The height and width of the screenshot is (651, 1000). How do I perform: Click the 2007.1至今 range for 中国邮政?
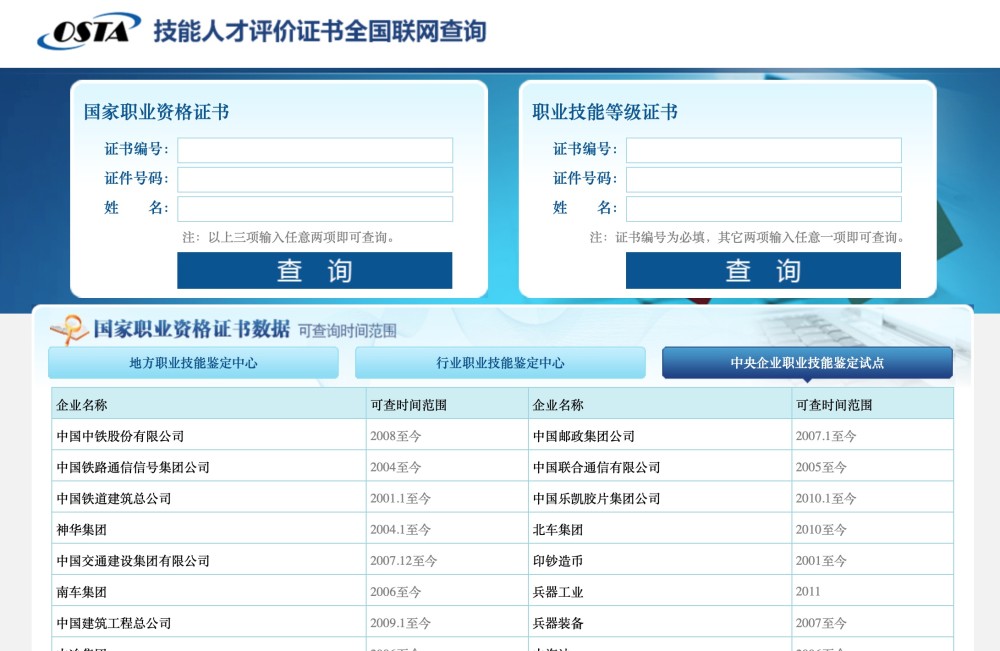(x=826, y=436)
